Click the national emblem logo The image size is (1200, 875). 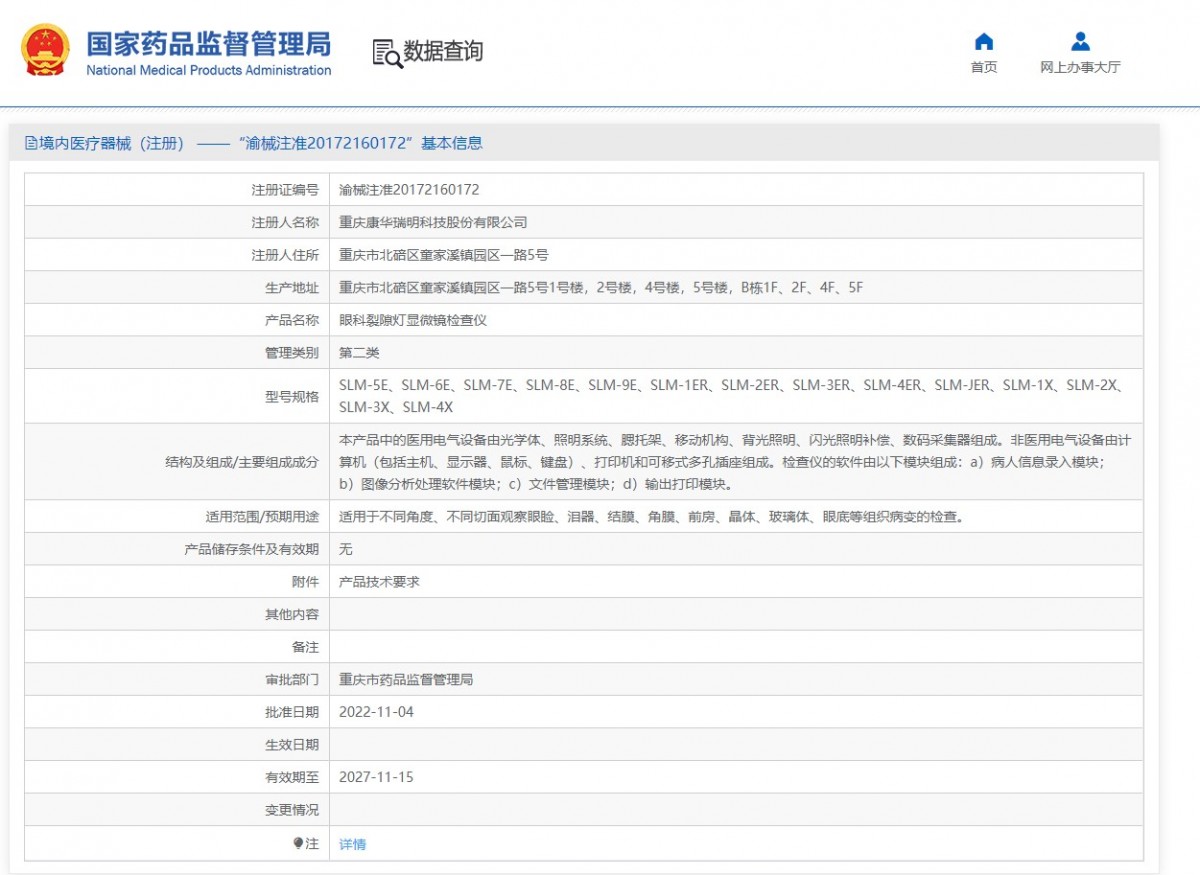46,50
